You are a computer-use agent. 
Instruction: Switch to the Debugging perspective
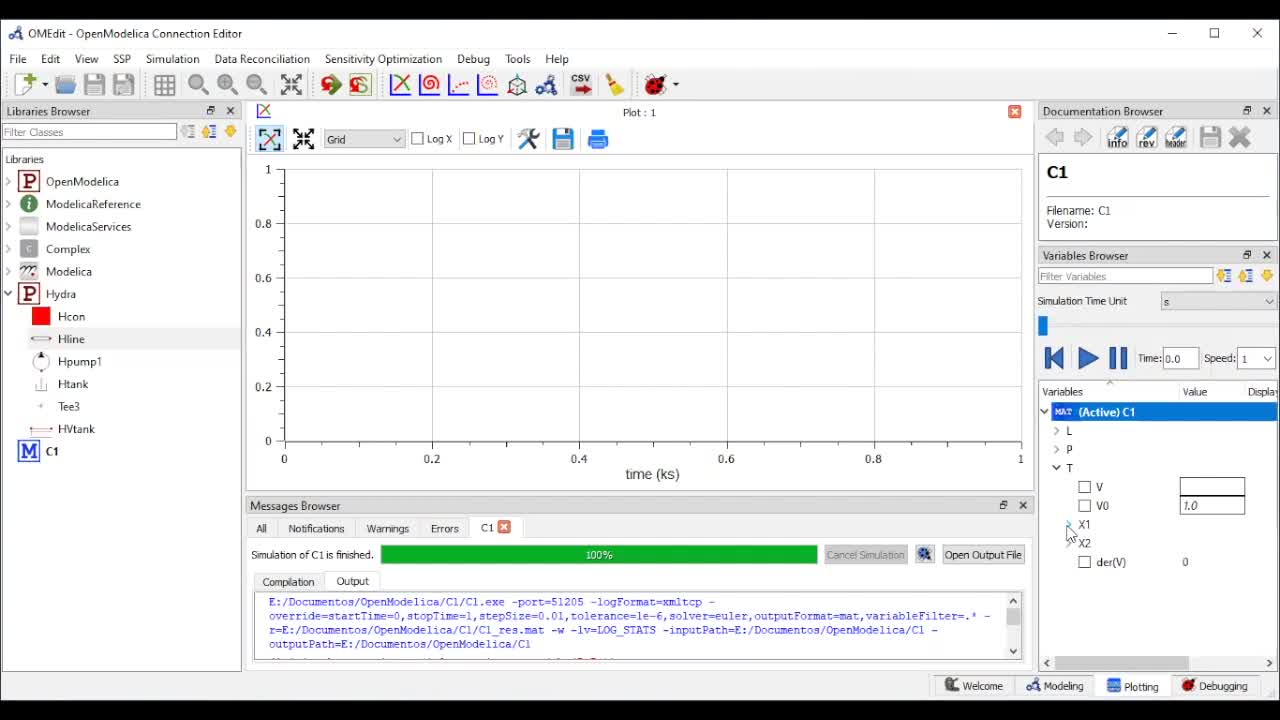pyautogui.click(x=1214, y=686)
